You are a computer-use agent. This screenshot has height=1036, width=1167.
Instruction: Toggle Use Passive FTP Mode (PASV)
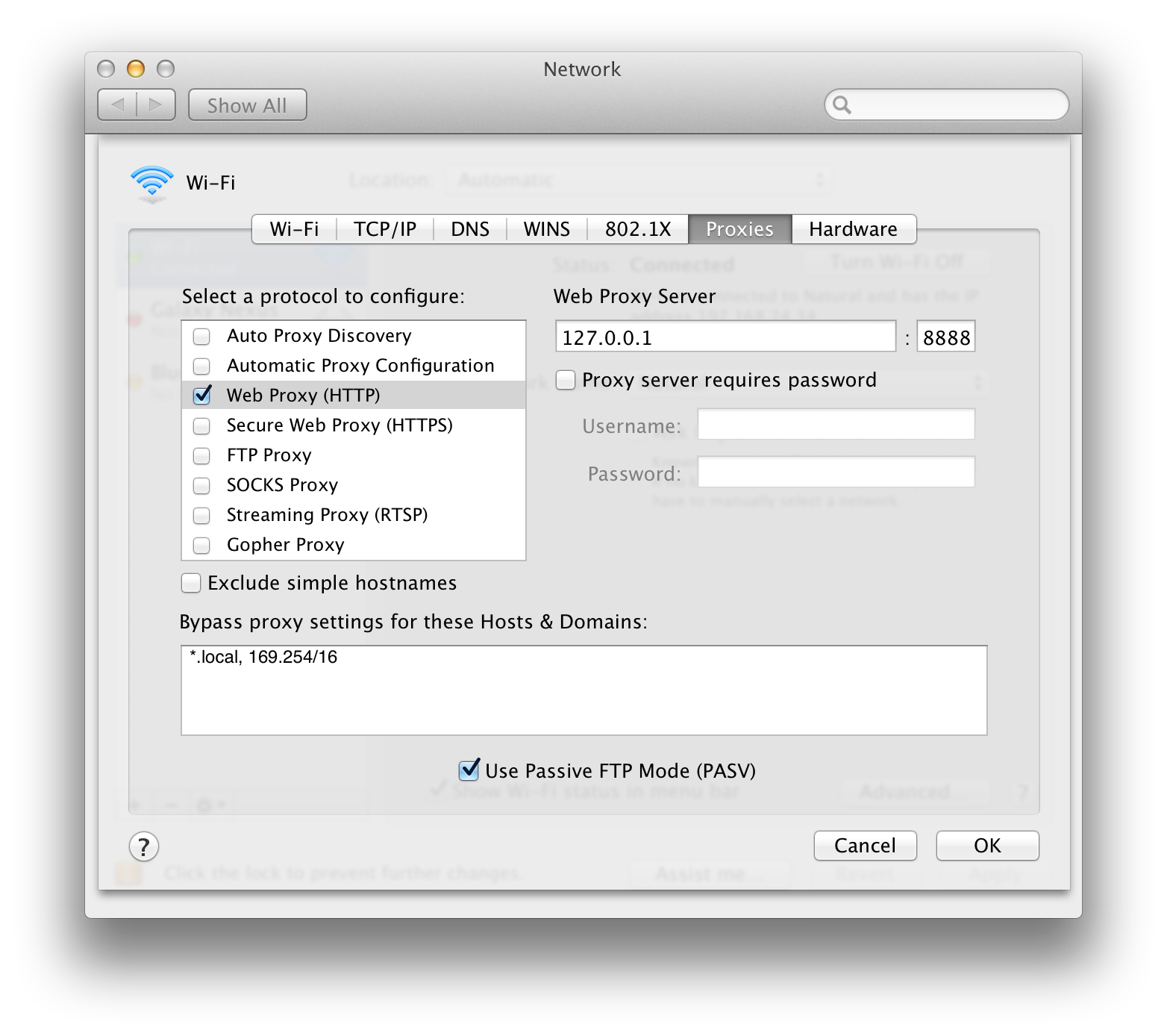click(x=469, y=770)
